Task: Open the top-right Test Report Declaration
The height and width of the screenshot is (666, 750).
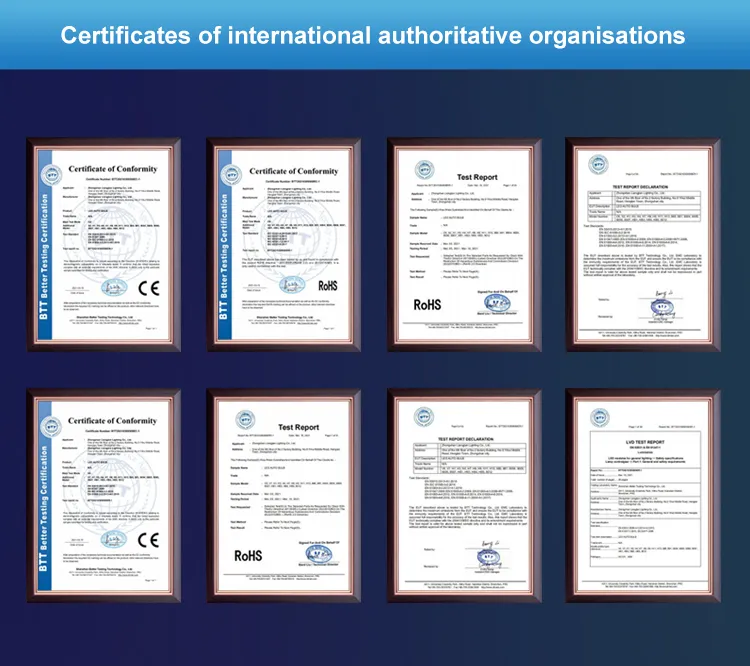Action: [x=641, y=245]
